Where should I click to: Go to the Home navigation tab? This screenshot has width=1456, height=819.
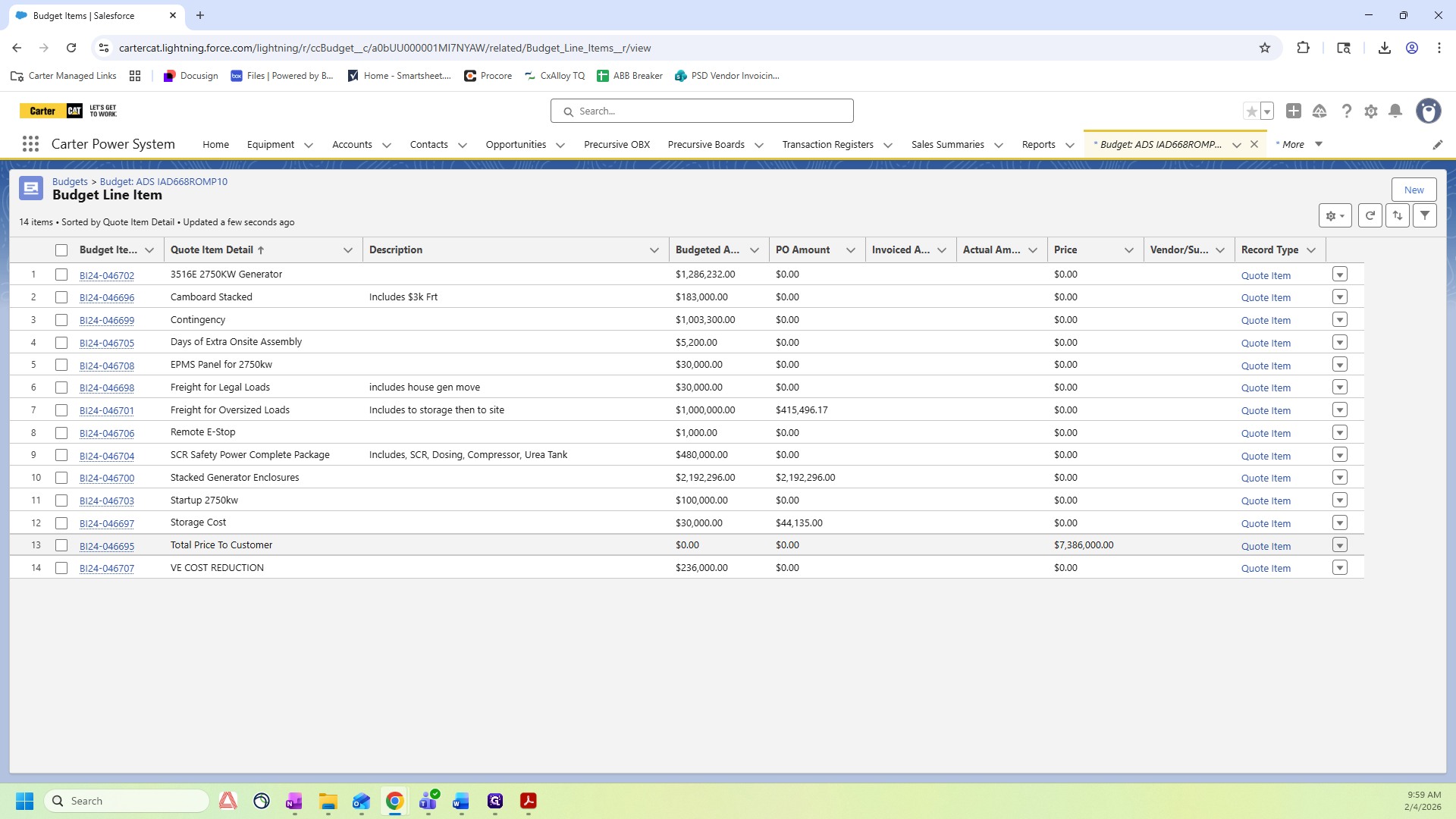click(215, 145)
